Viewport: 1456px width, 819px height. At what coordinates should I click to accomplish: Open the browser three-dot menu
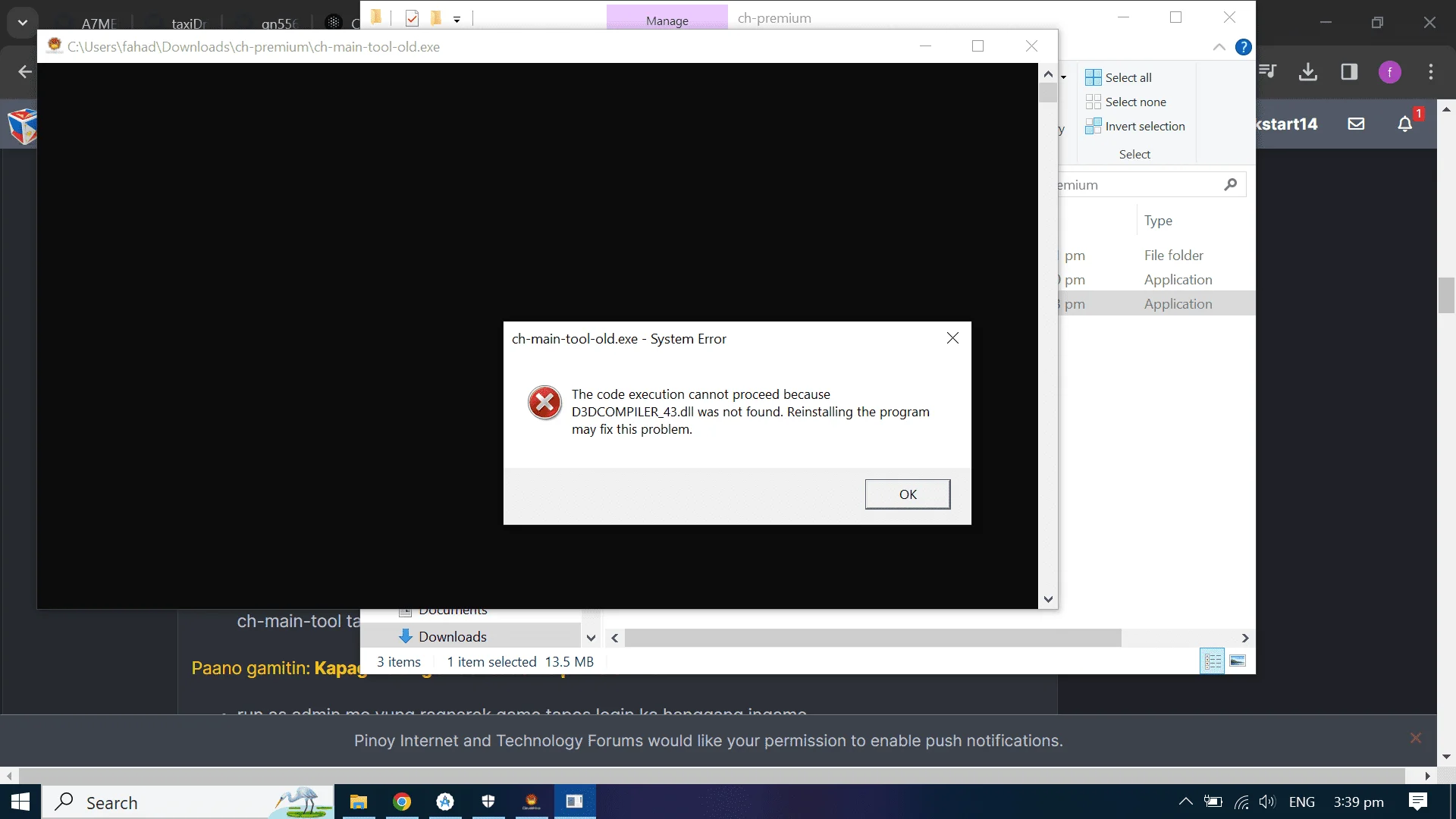pyautogui.click(x=1430, y=72)
